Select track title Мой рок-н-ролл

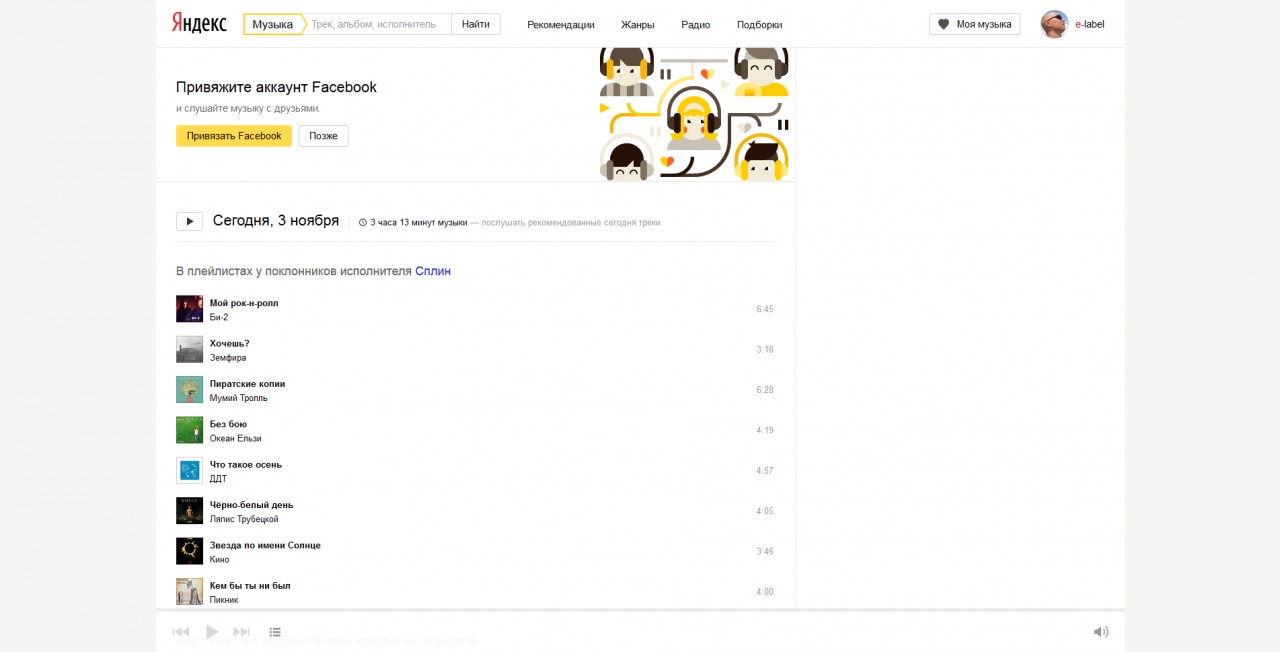(x=244, y=303)
